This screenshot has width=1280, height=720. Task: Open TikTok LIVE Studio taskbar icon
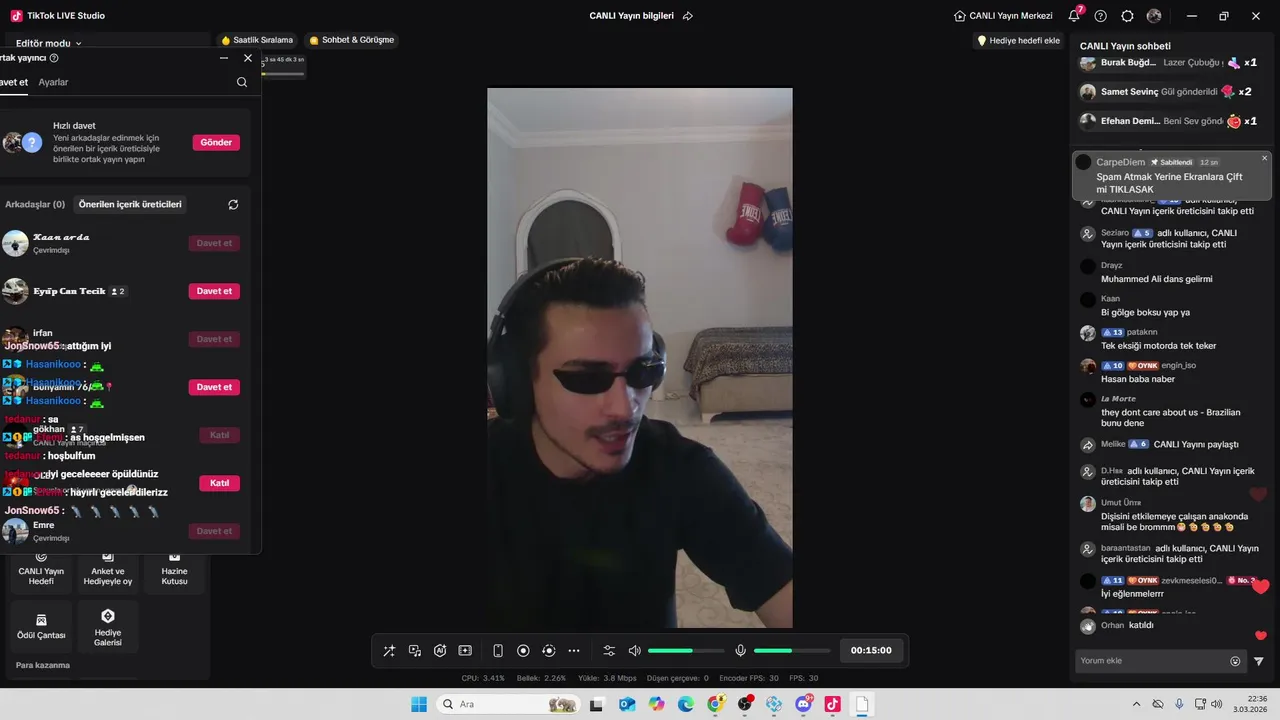pos(832,704)
